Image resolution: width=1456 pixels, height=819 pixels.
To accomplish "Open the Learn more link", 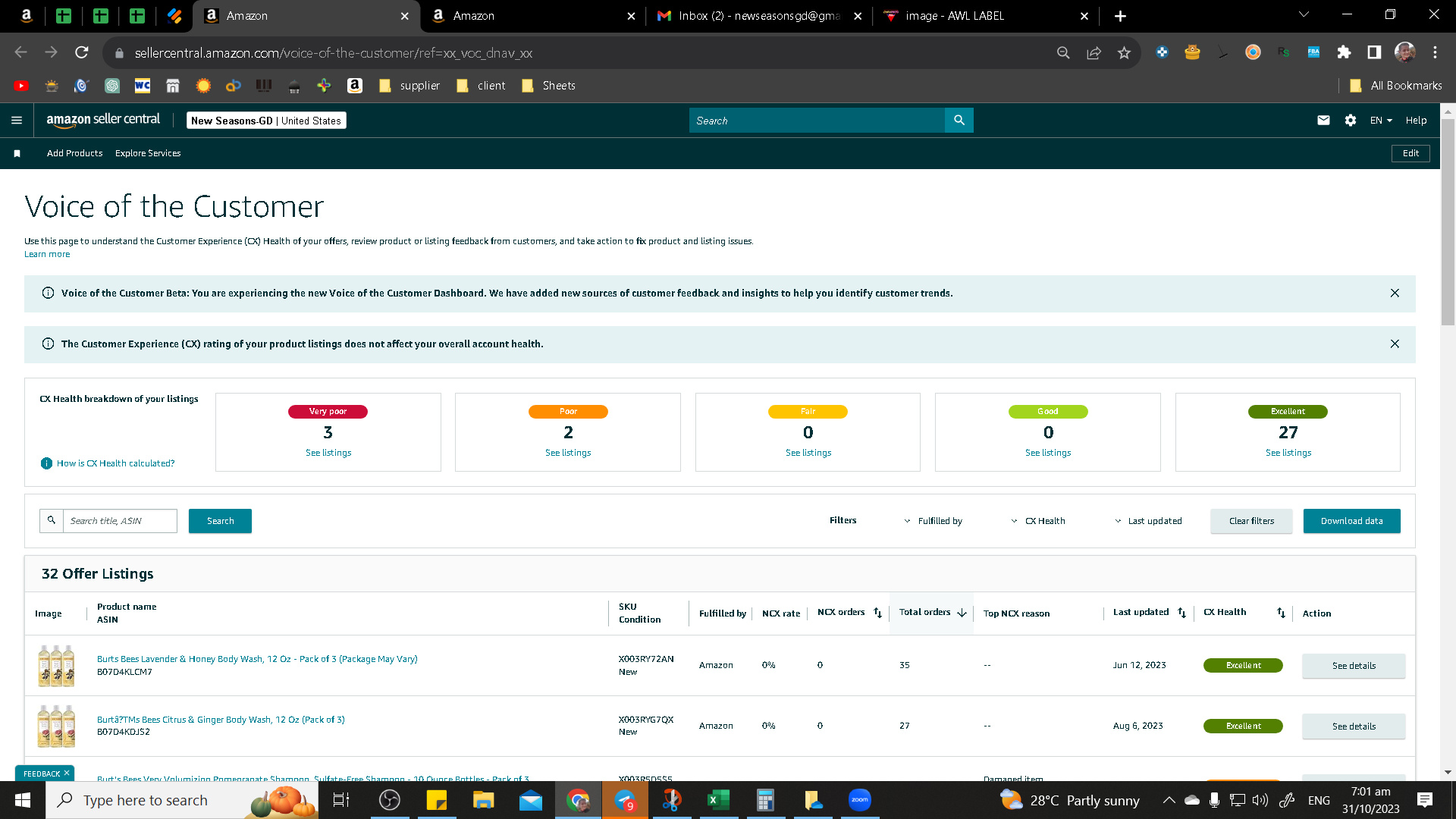I will click(47, 255).
